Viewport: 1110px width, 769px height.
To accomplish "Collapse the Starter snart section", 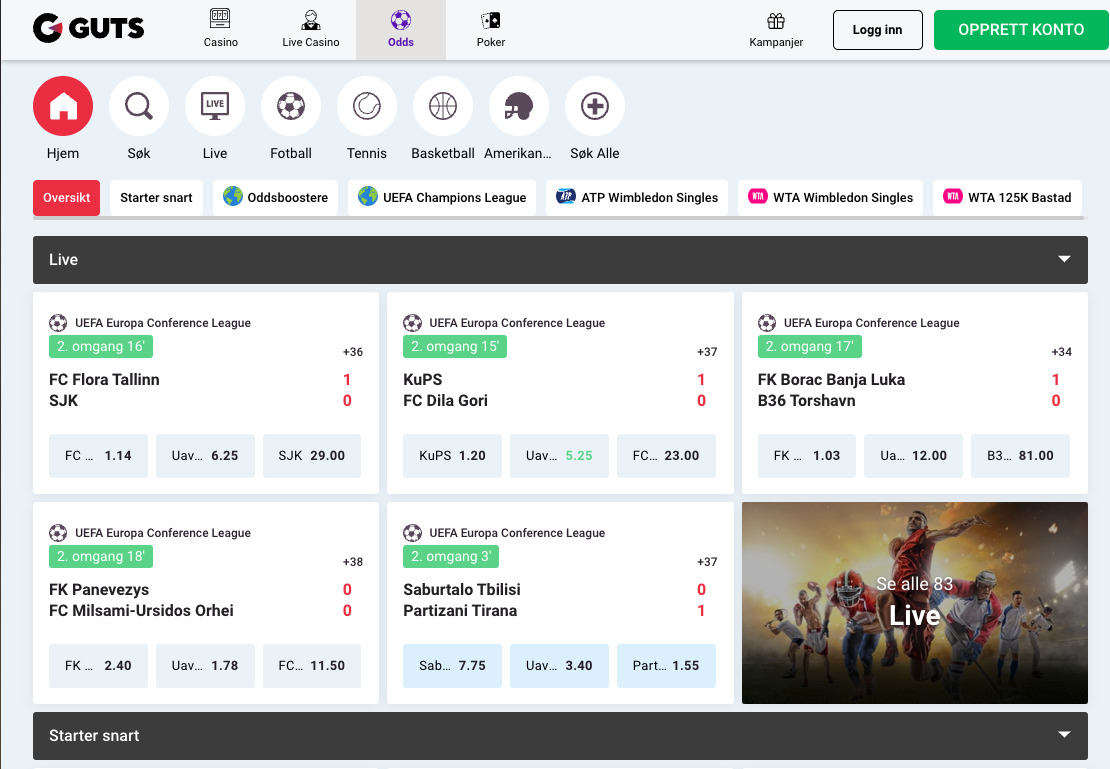I will pos(560,736).
